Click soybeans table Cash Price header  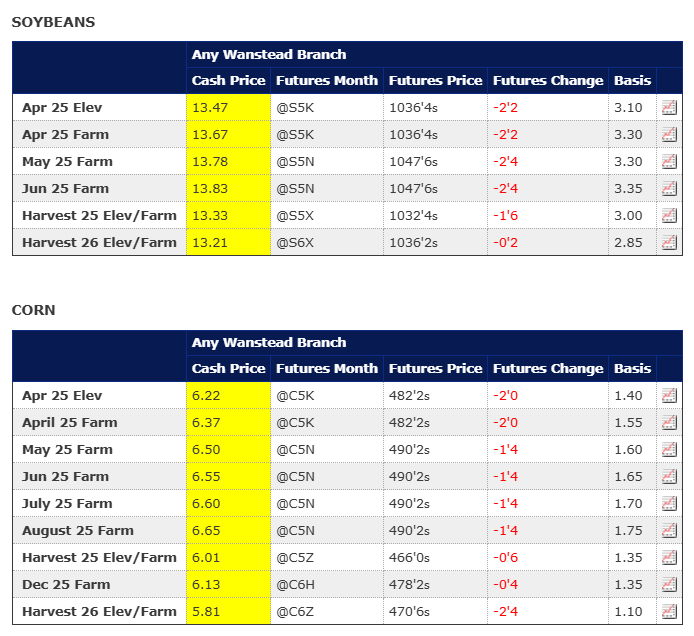click(228, 81)
